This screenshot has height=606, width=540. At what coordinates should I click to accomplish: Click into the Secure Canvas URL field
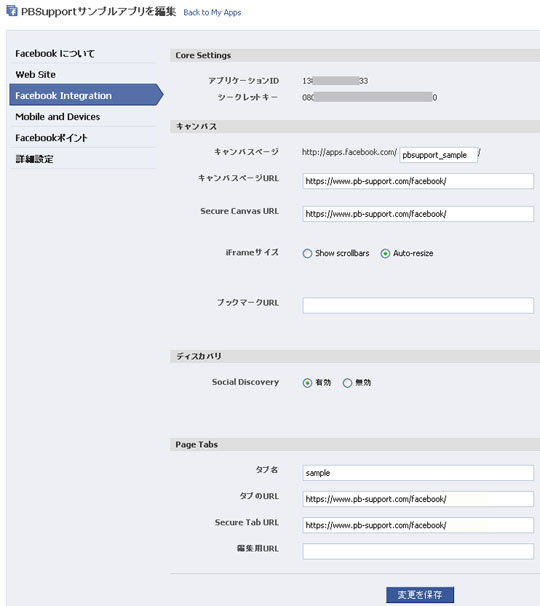(418, 214)
